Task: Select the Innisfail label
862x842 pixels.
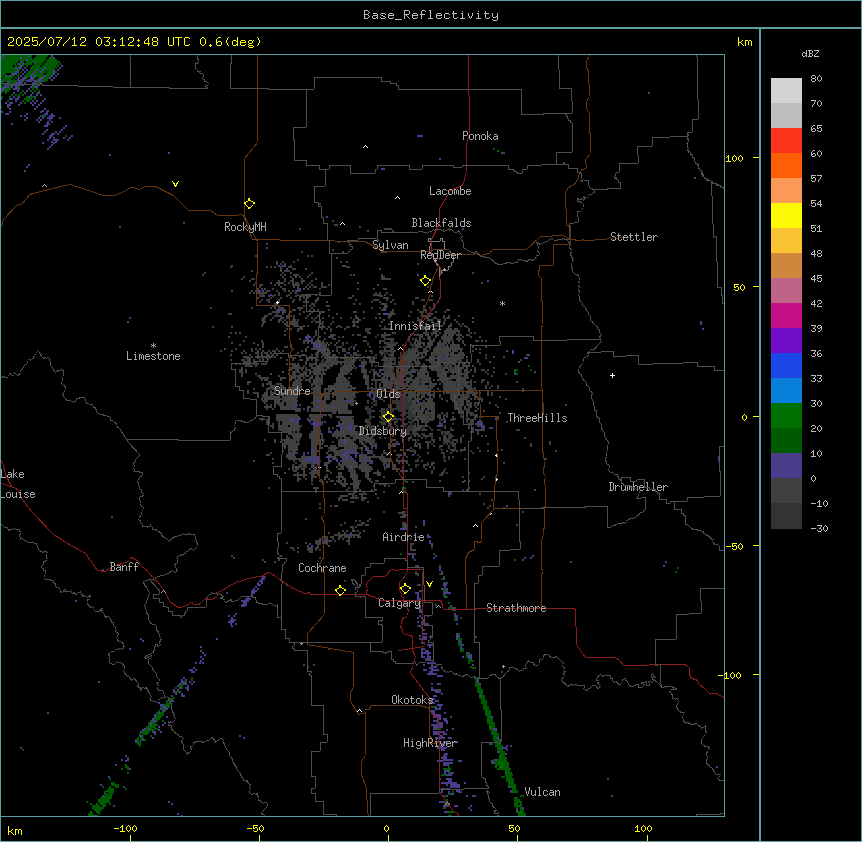Action: (415, 326)
